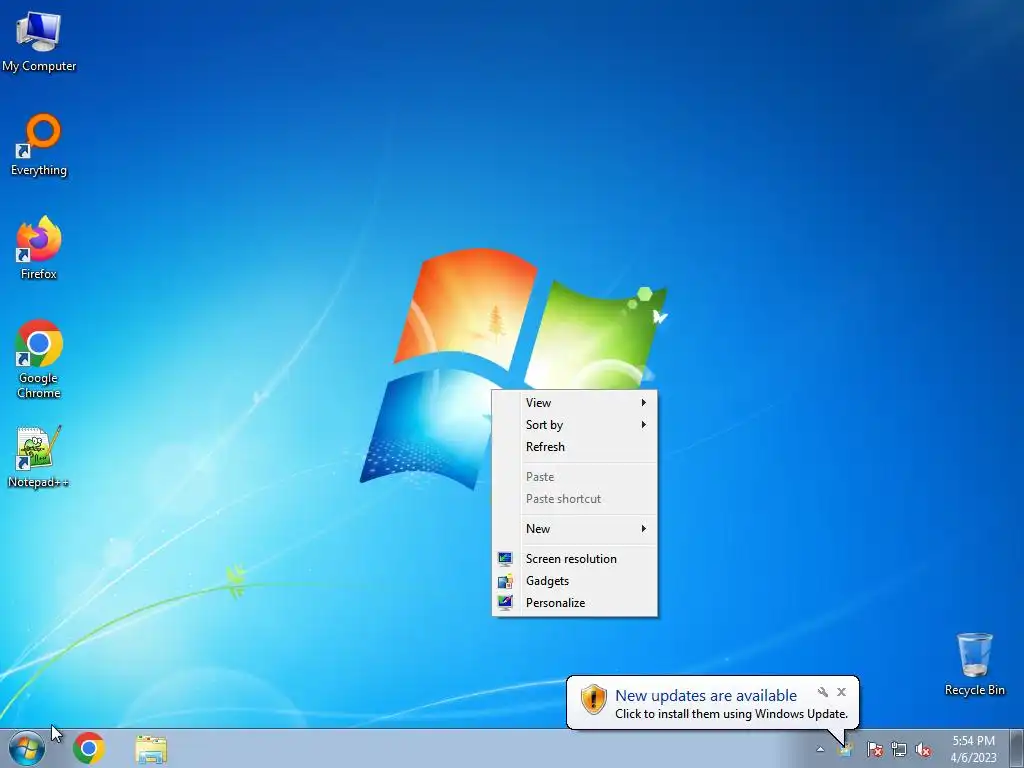Close the Windows Update notification balloon
The image size is (1024, 768).
[x=841, y=692]
